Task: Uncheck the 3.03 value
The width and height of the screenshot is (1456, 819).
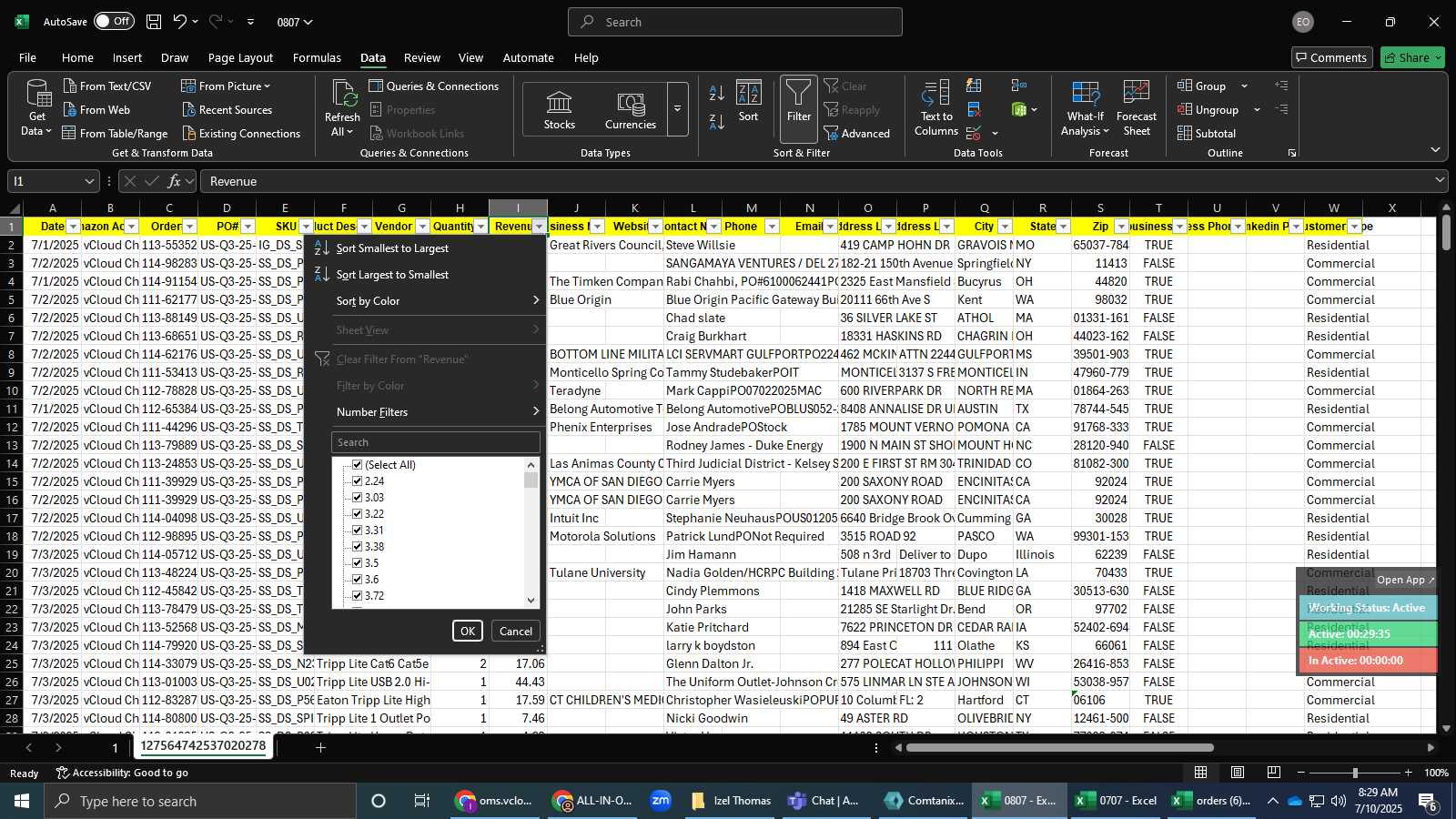Action: [x=358, y=498]
